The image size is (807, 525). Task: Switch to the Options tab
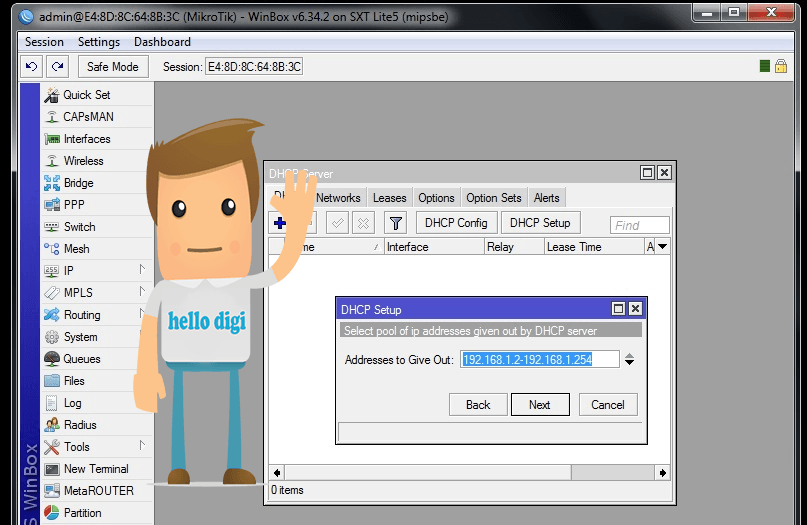[x=436, y=198]
